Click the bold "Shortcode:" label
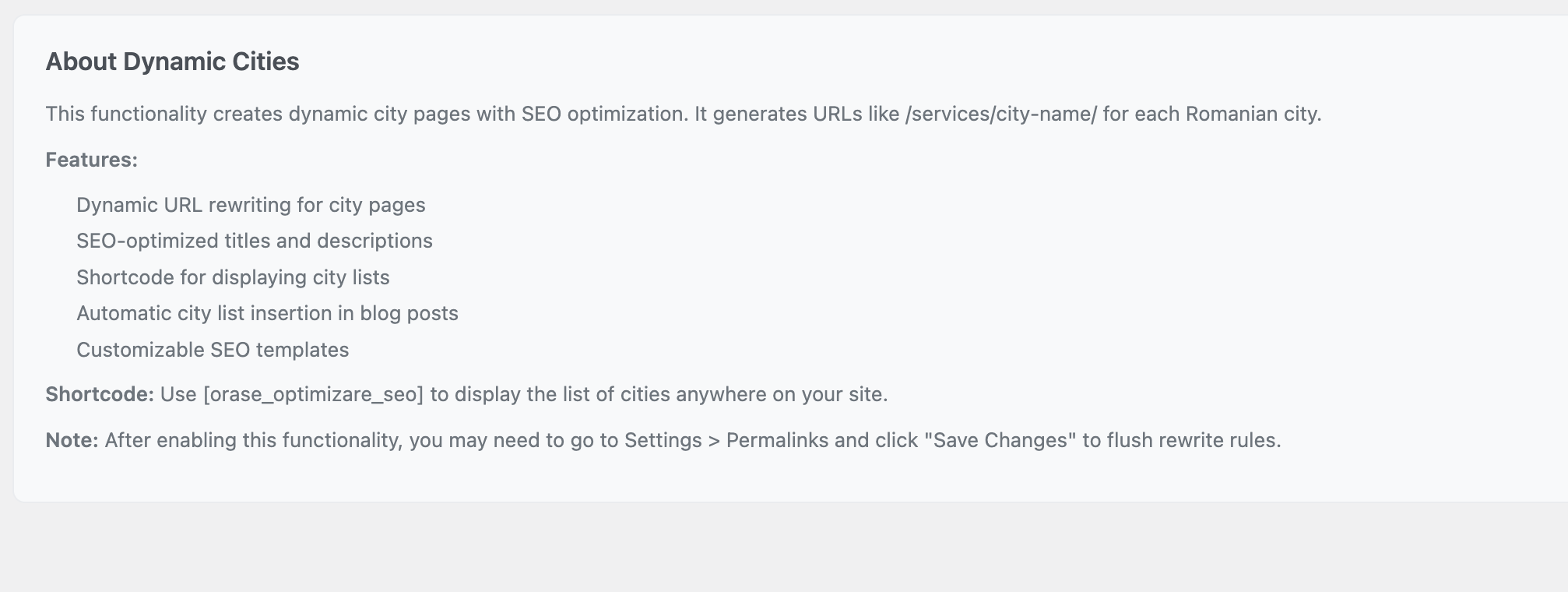Viewport: 1568px width, 592px height. pos(100,394)
